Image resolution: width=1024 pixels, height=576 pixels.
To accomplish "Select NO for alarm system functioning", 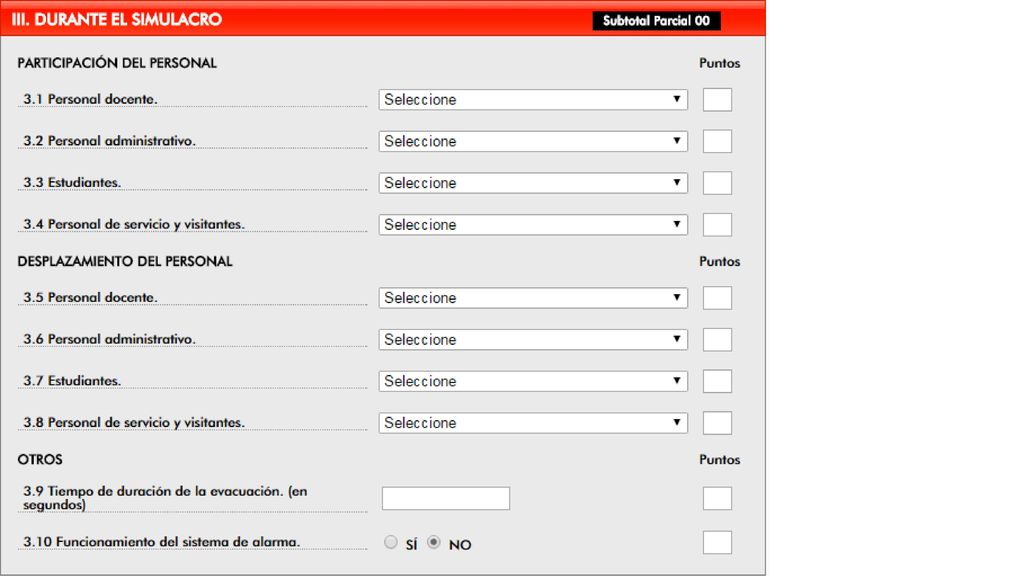I will [434, 542].
